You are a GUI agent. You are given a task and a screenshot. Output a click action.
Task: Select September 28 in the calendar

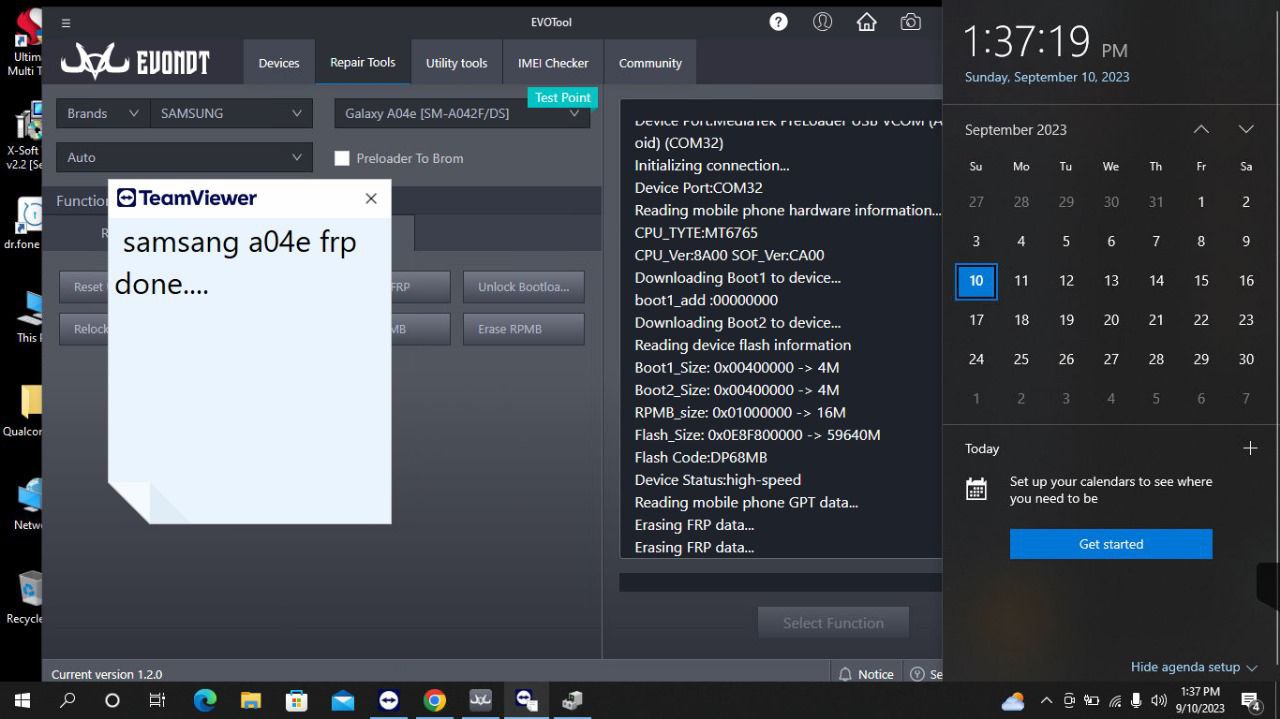[1156, 359]
